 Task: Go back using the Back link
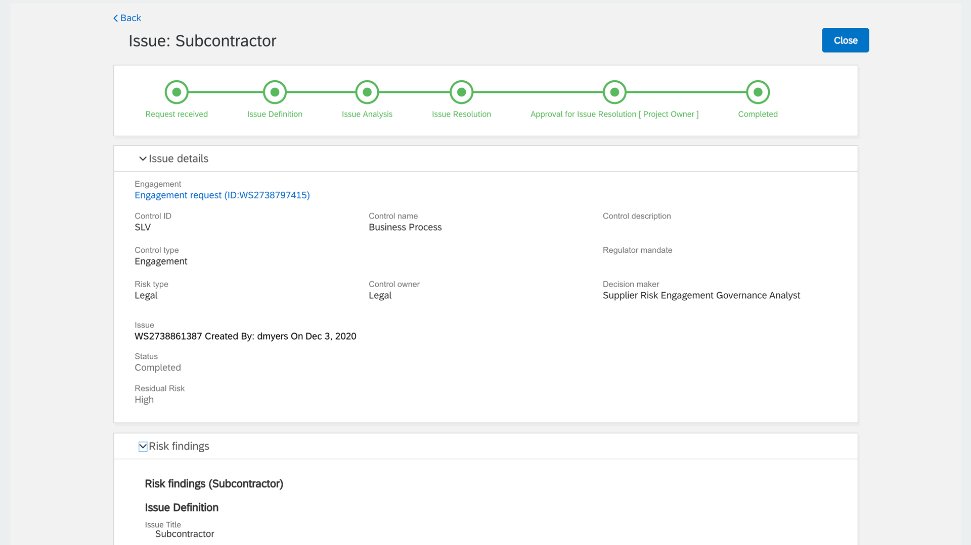pyautogui.click(x=130, y=18)
